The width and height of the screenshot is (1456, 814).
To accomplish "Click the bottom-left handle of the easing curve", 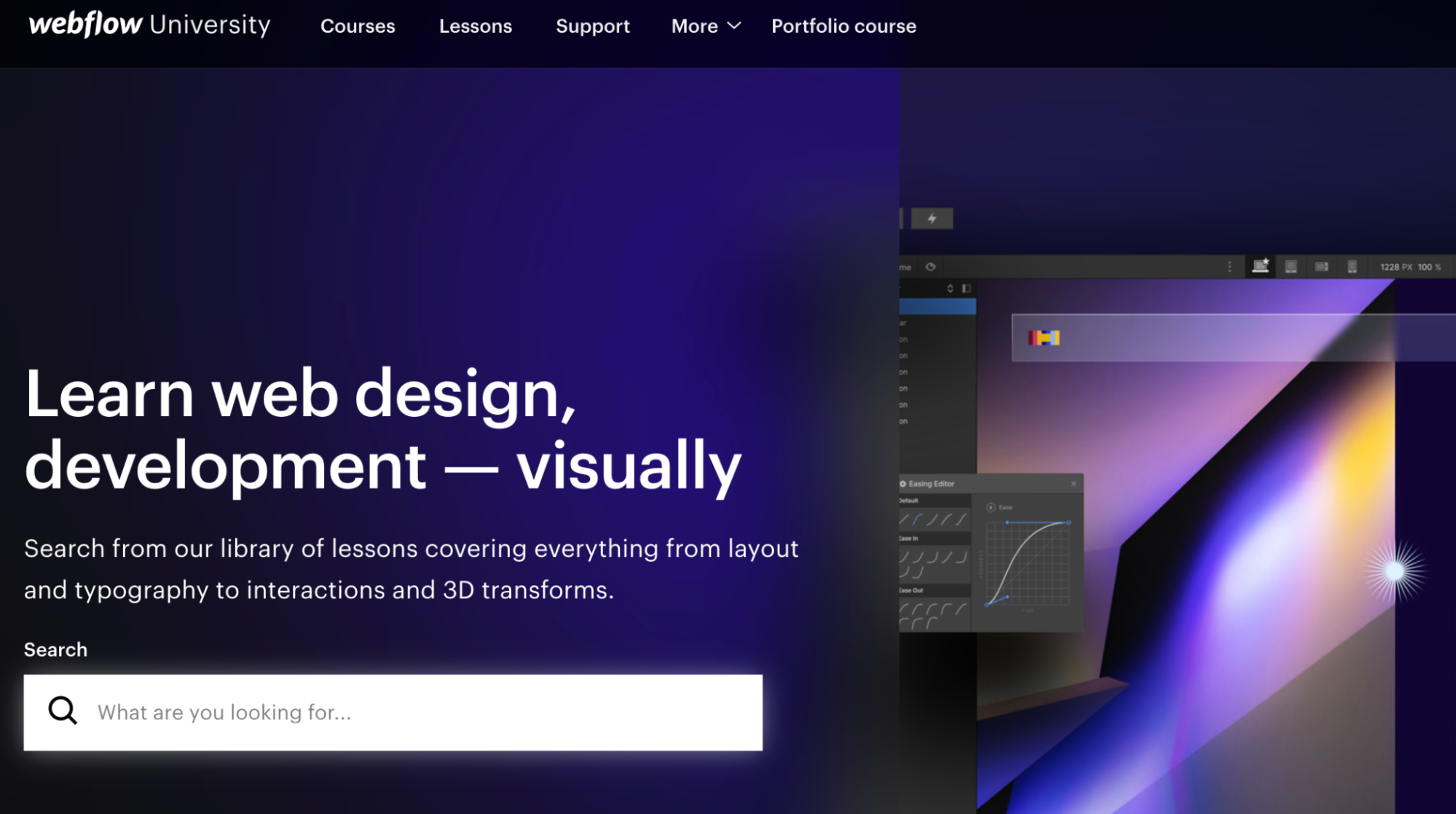I will [988, 604].
